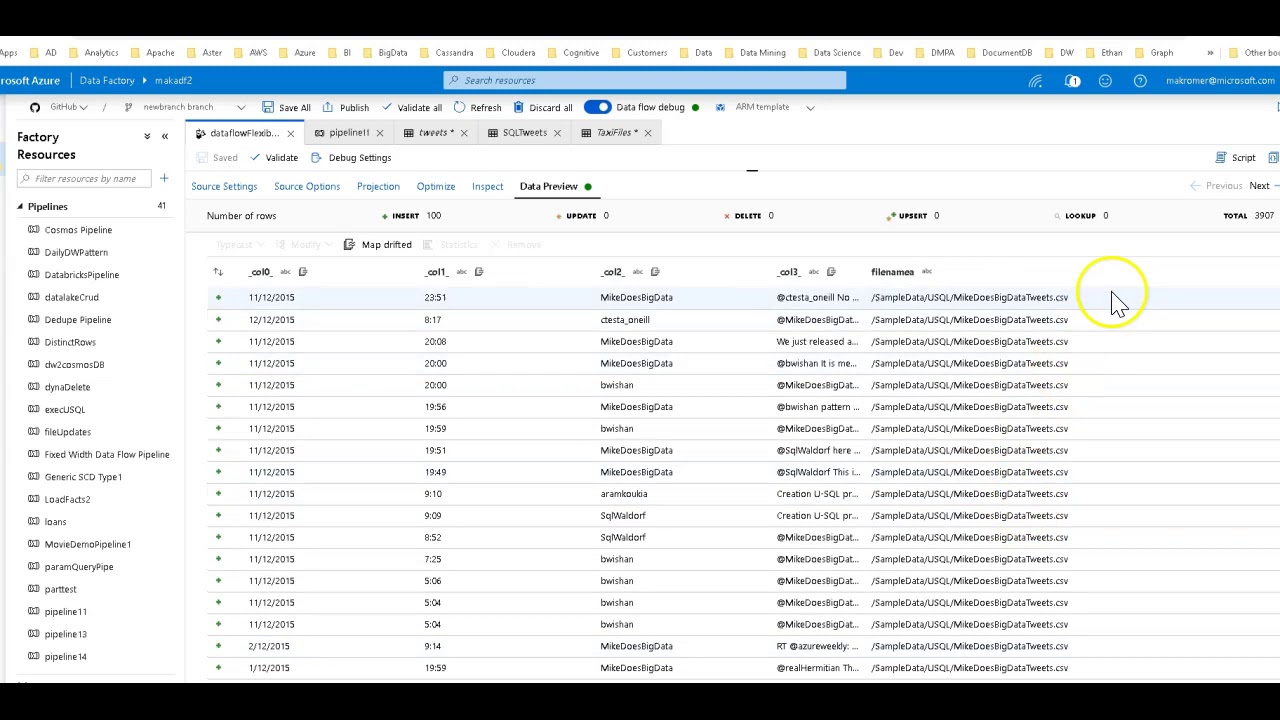Collapse the Pipelines tree section
The width and height of the screenshot is (1280, 720).
click(x=19, y=206)
